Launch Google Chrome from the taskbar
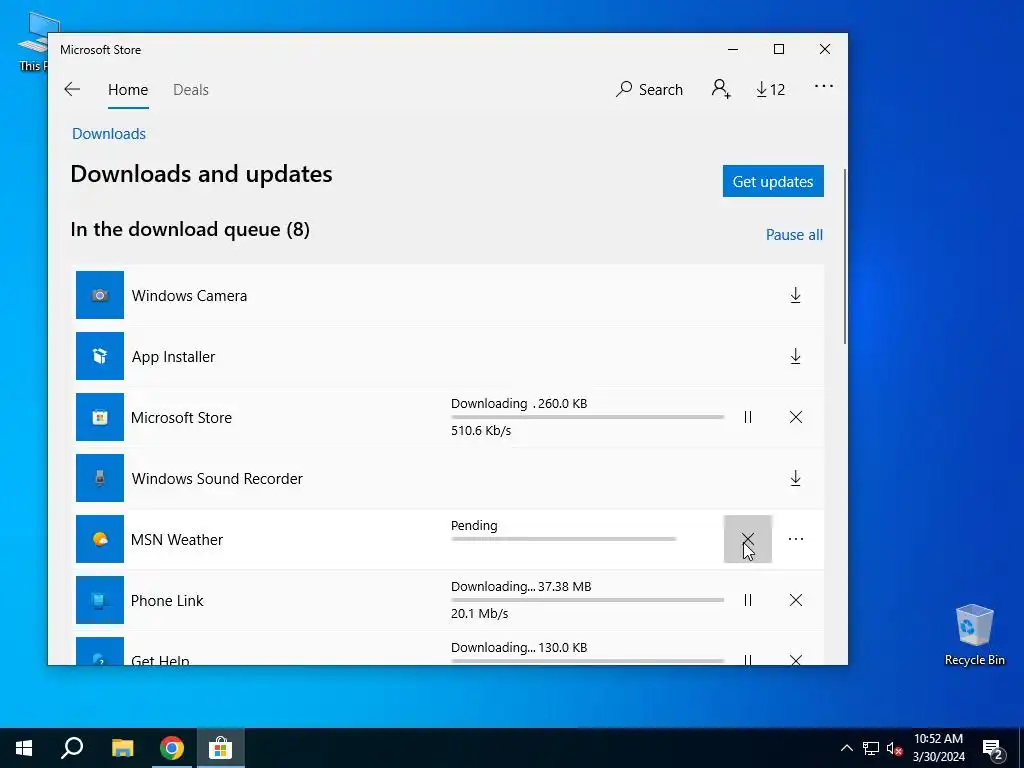 tap(172, 748)
